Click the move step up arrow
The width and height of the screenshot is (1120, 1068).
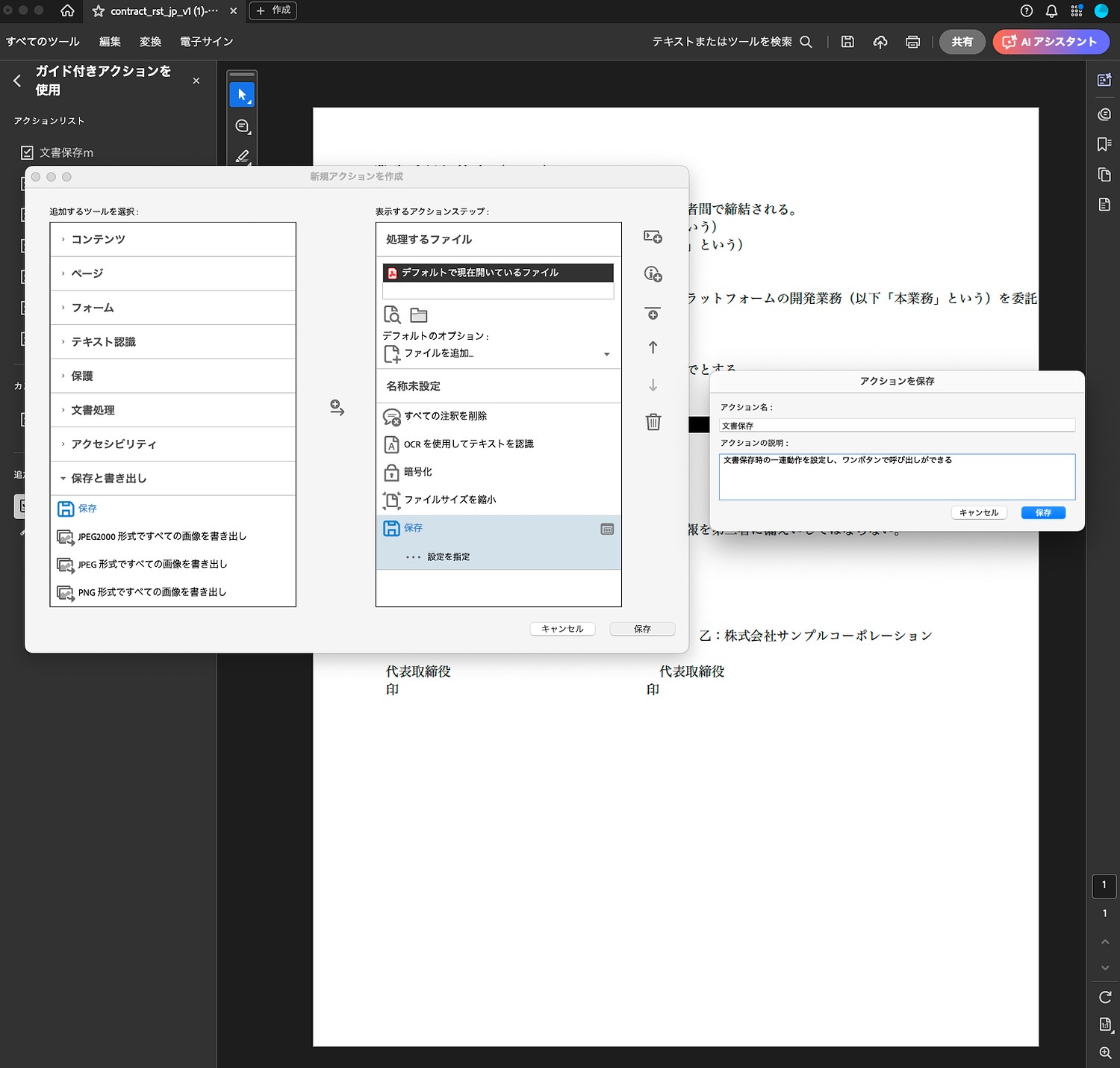[653, 347]
